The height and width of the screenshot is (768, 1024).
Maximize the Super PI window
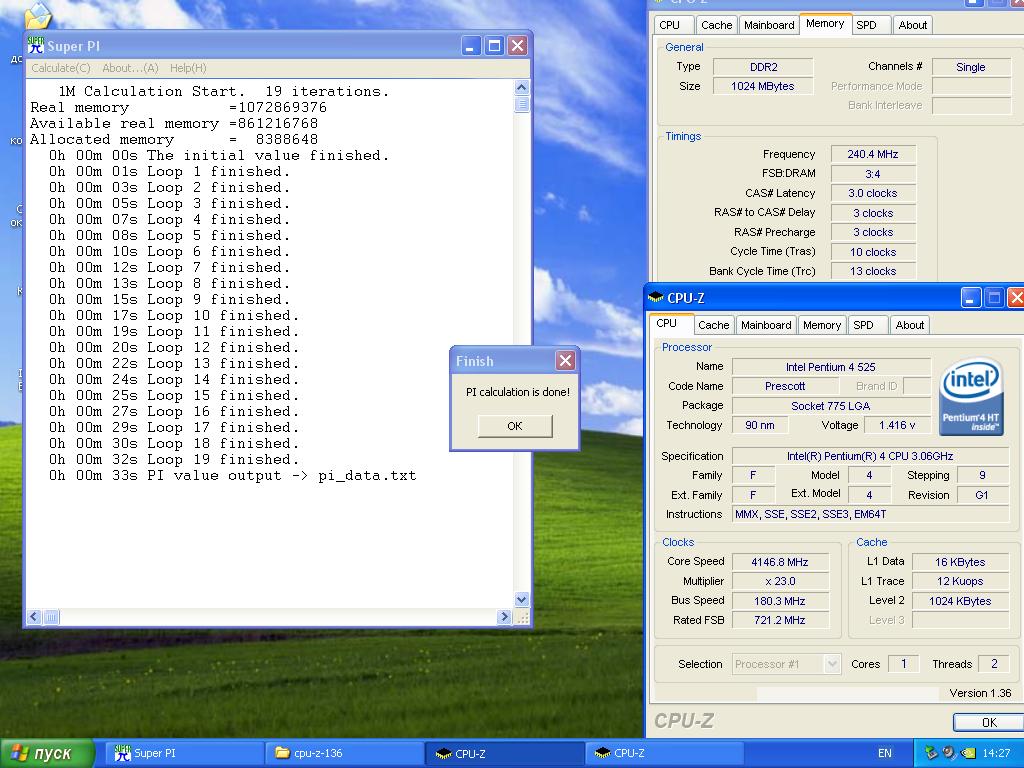pos(494,46)
